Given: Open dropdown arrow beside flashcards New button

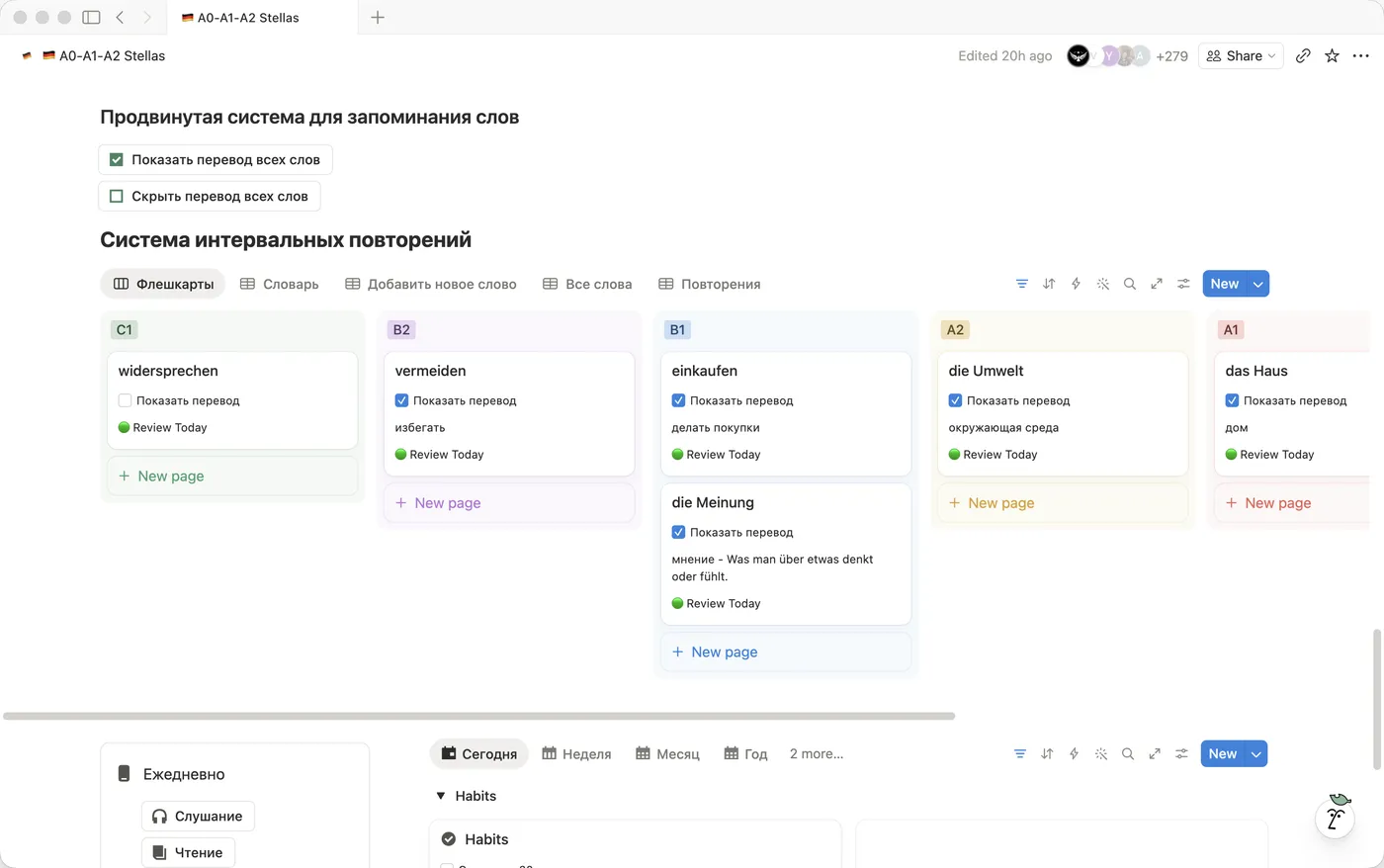Looking at the screenshot, I should tap(1258, 284).
